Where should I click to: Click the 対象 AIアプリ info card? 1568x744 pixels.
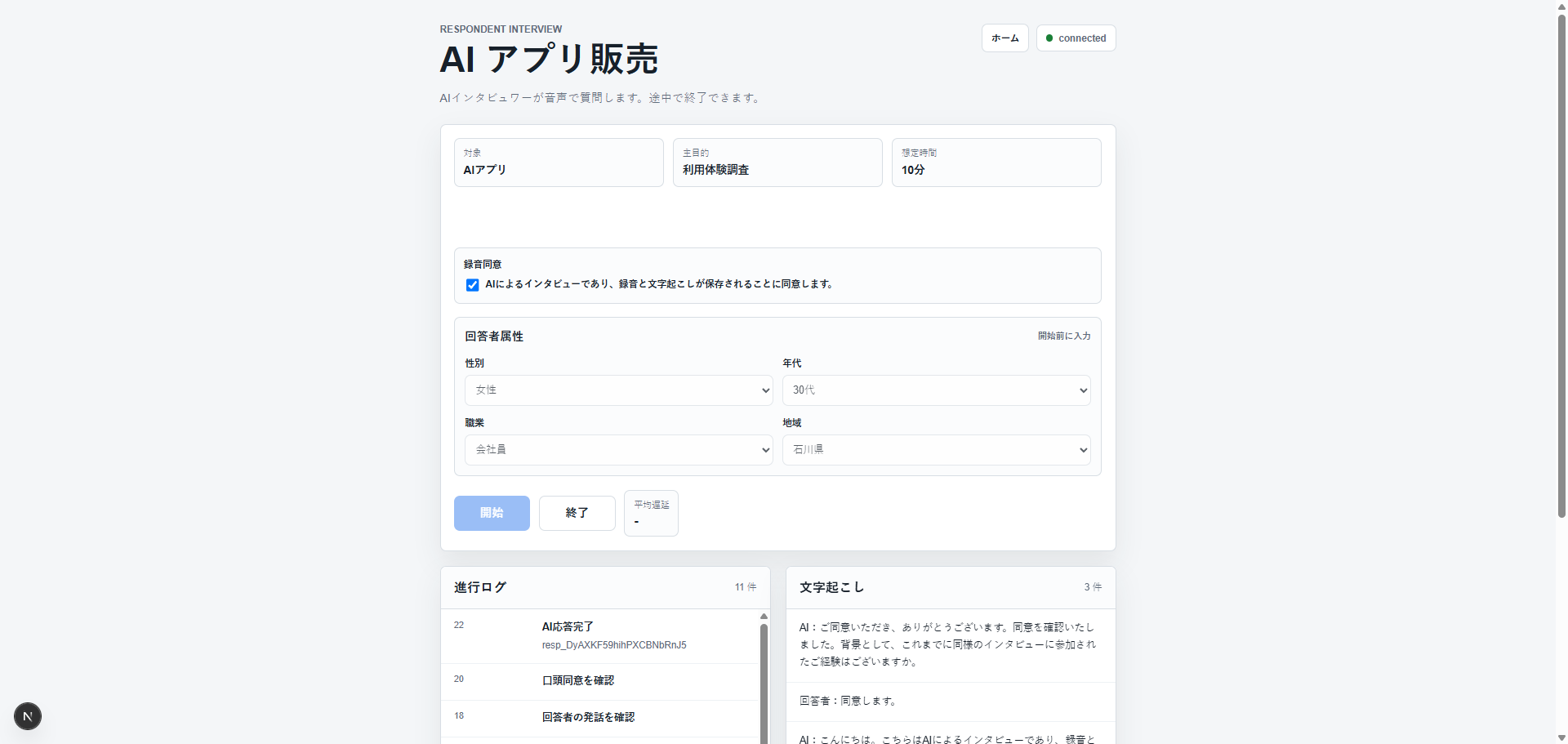pyautogui.click(x=559, y=163)
